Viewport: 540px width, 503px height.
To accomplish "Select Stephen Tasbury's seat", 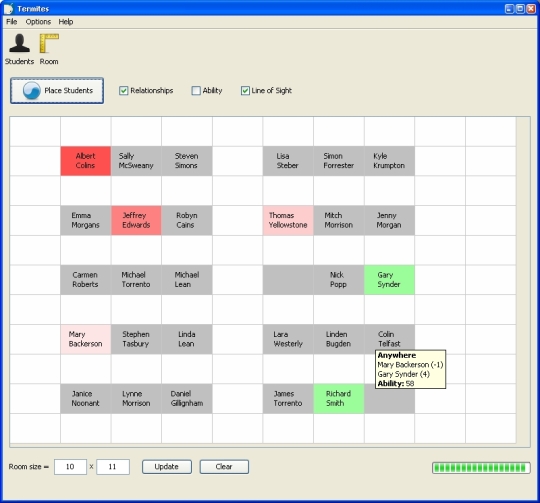I will [136, 339].
